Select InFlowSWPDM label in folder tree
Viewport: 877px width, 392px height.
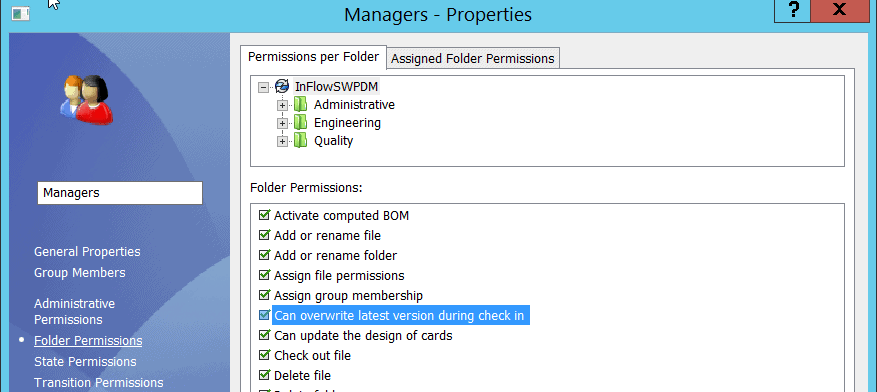click(336, 87)
